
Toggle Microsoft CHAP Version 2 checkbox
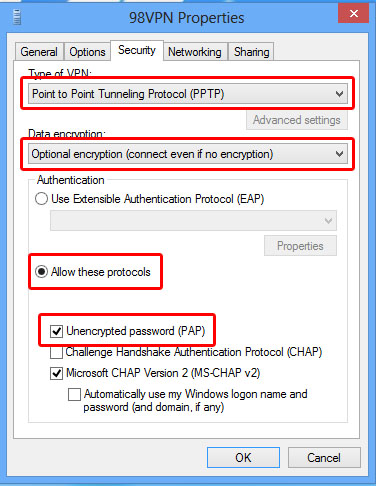pos(56,373)
